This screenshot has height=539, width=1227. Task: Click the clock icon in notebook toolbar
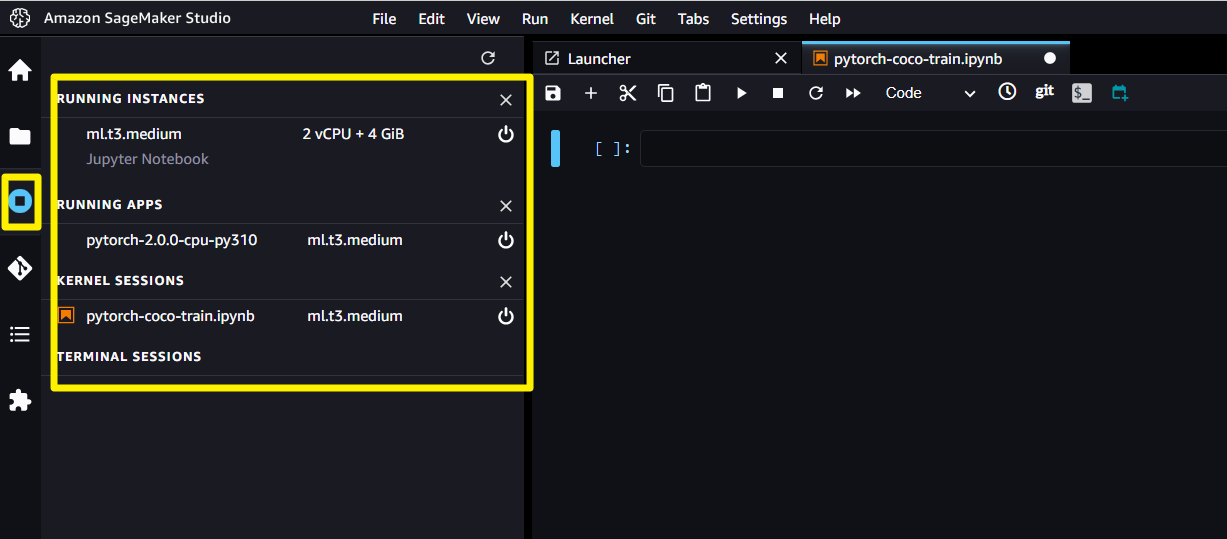1007,92
